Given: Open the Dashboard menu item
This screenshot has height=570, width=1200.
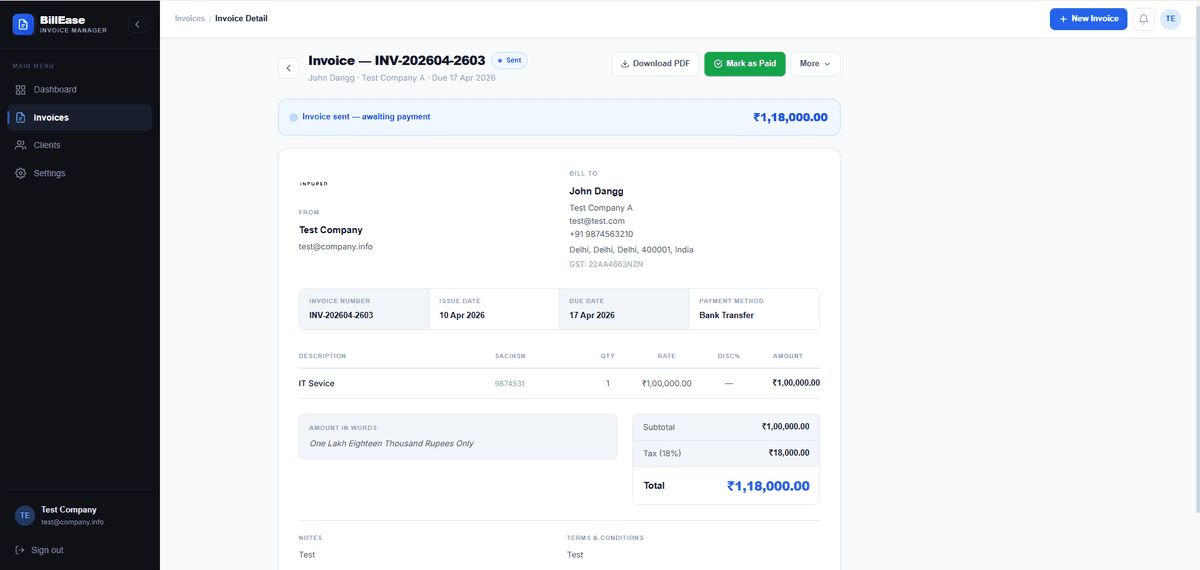Looking at the screenshot, I should click(80, 89).
